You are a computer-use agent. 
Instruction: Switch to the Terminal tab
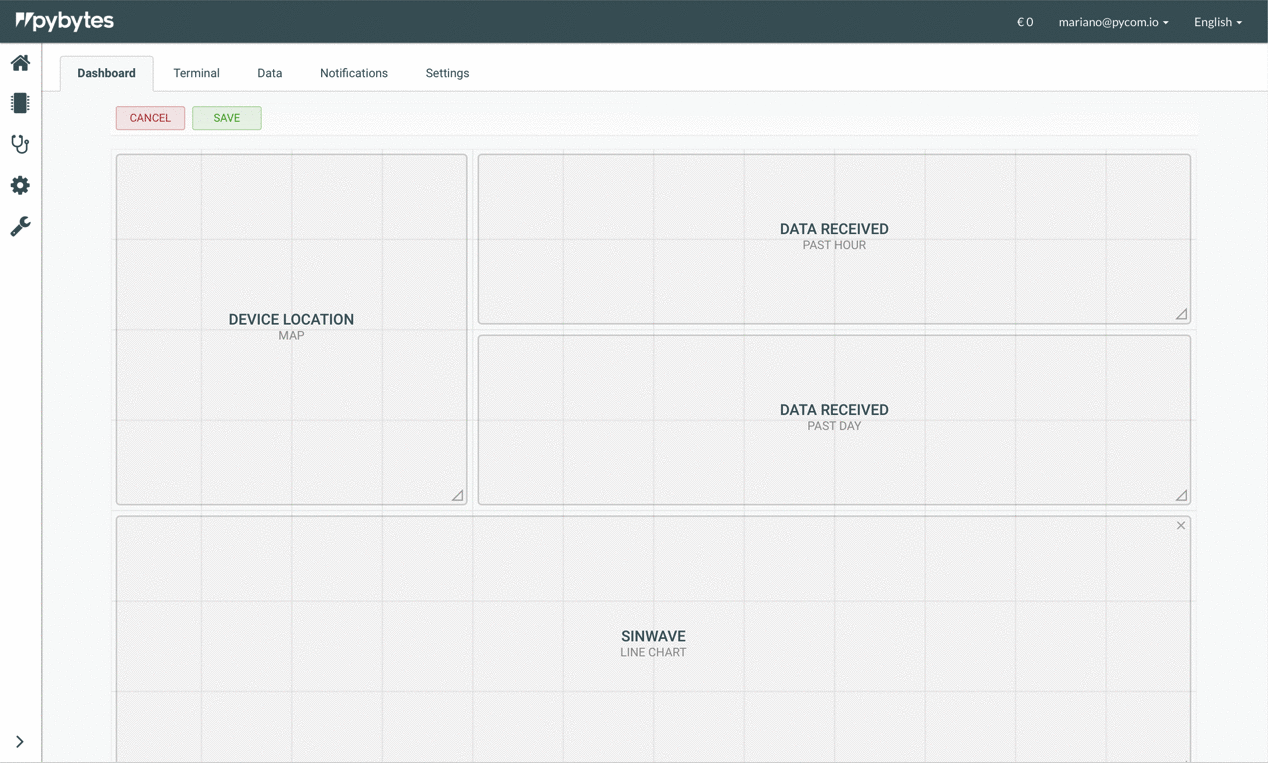[x=196, y=73]
